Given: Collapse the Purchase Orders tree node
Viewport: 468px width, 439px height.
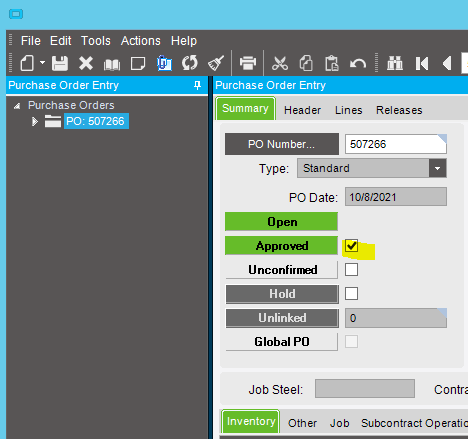Looking at the screenshot, I should coord(17,106).
